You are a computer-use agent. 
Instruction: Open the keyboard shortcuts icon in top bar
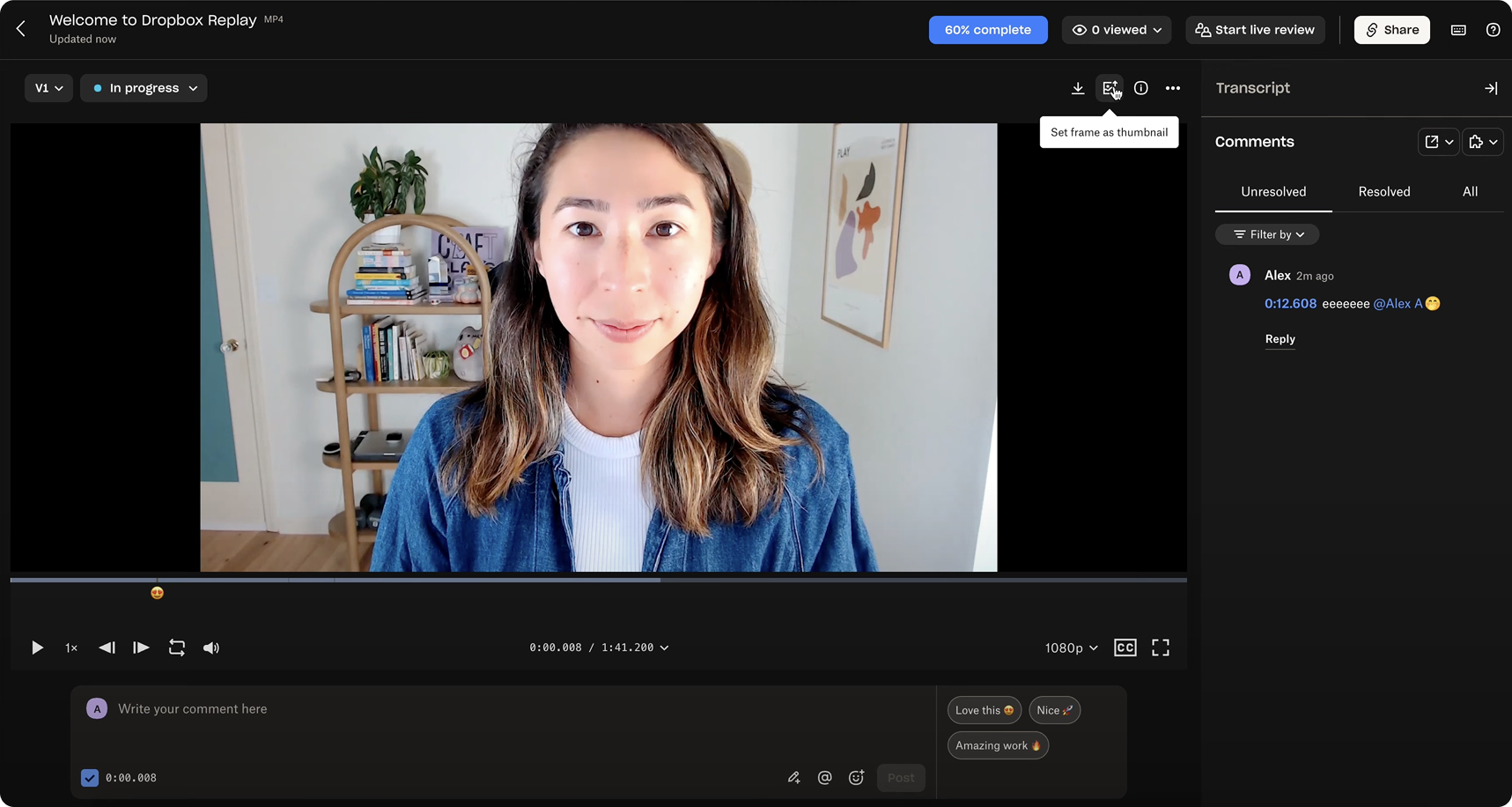pos(1457,29)
